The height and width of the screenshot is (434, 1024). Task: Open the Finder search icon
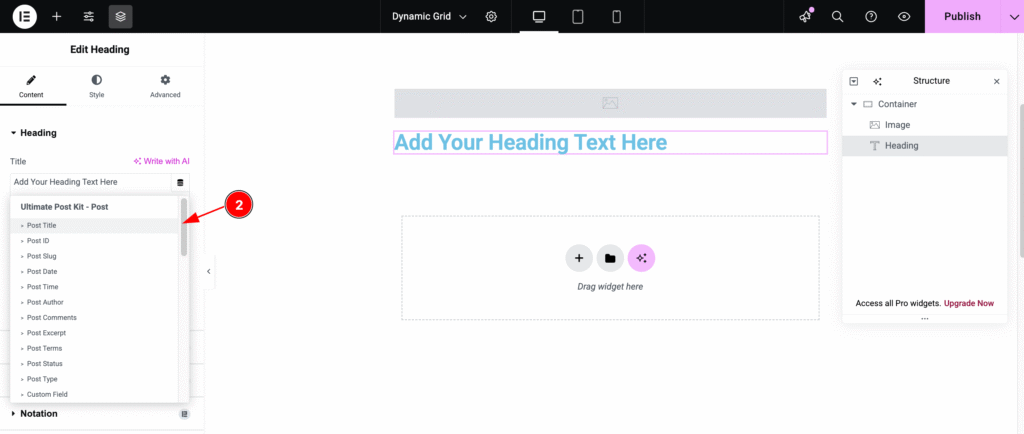point(838,16)
